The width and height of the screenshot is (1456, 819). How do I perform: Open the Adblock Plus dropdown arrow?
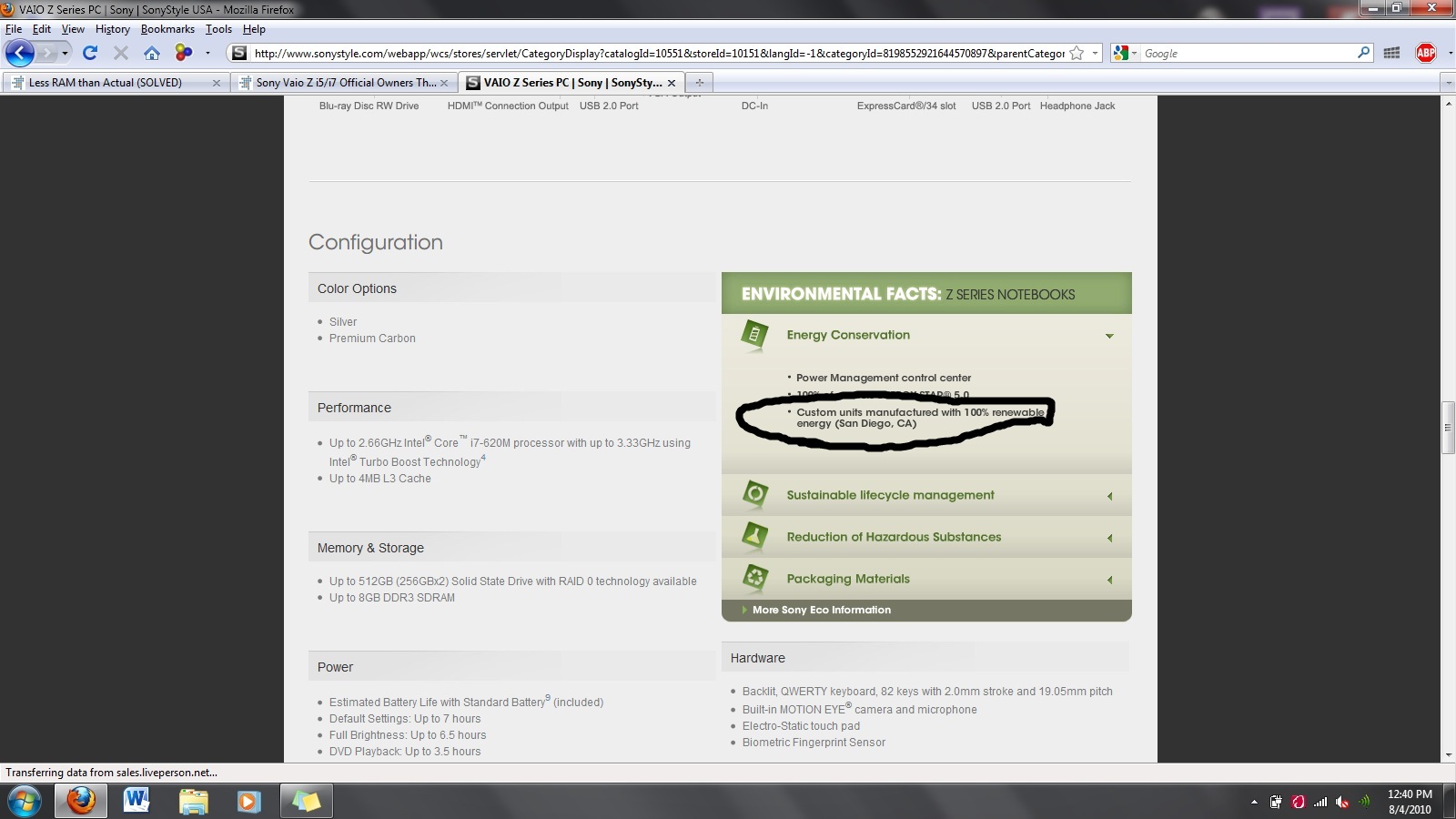coord(1449,54)
